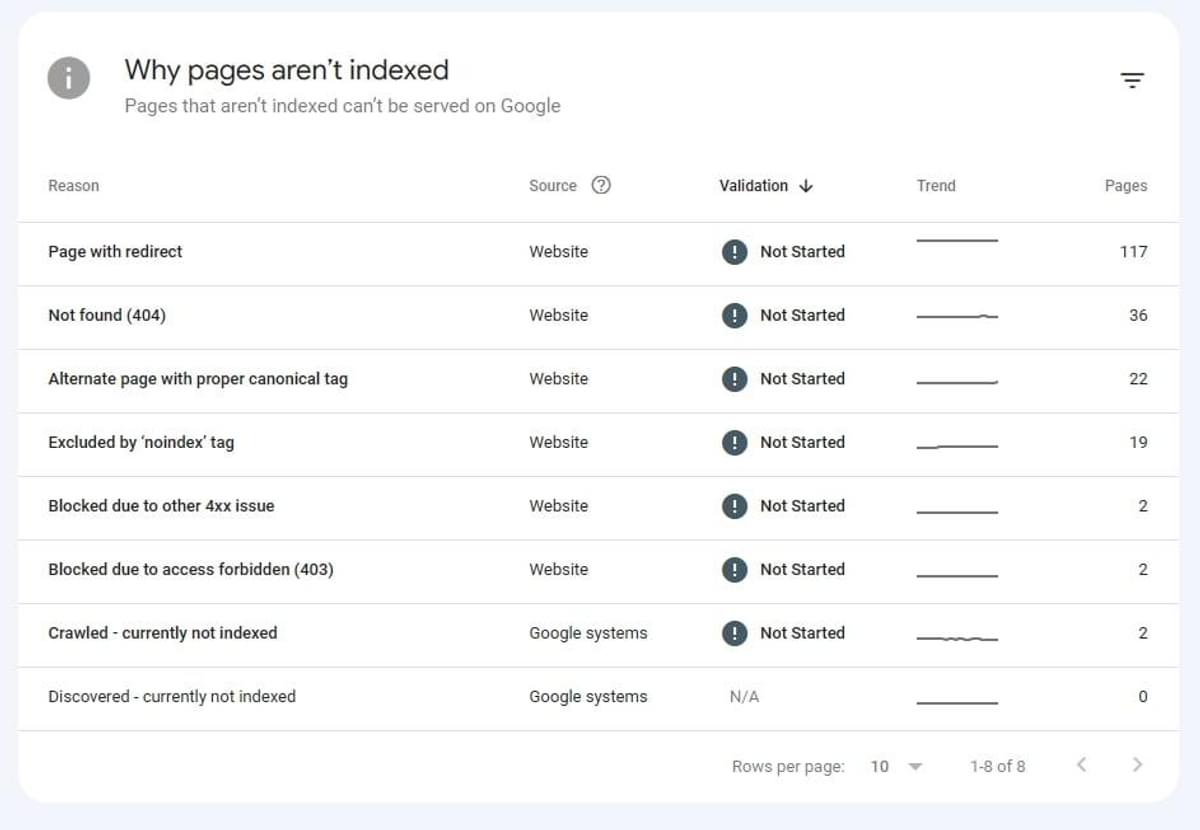Click trend sparkline for Discovered row
The image size is (1200, 830).
(957, 703)
